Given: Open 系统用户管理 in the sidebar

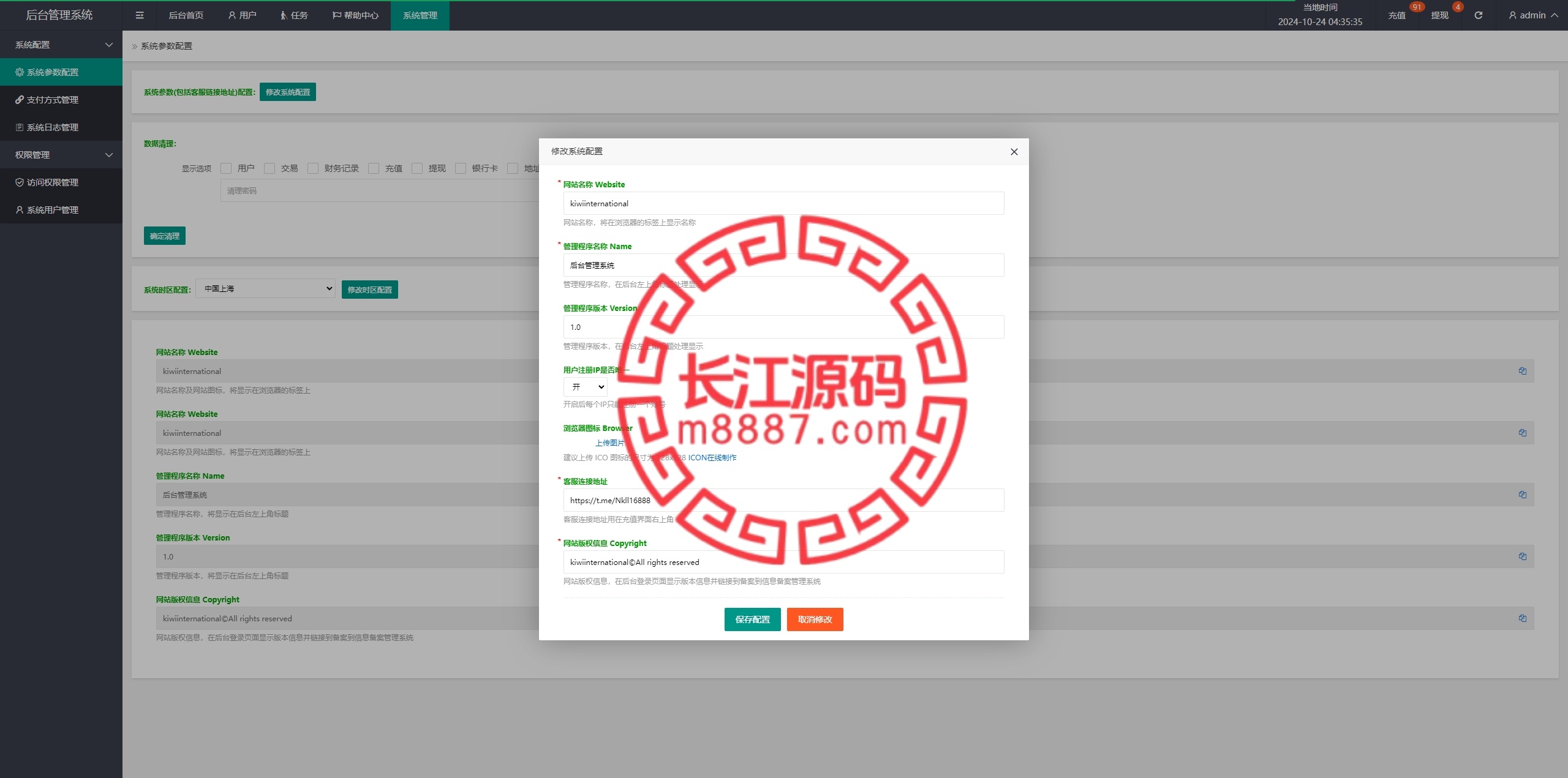Looking at the screenshot, I should tap(61, 210).
